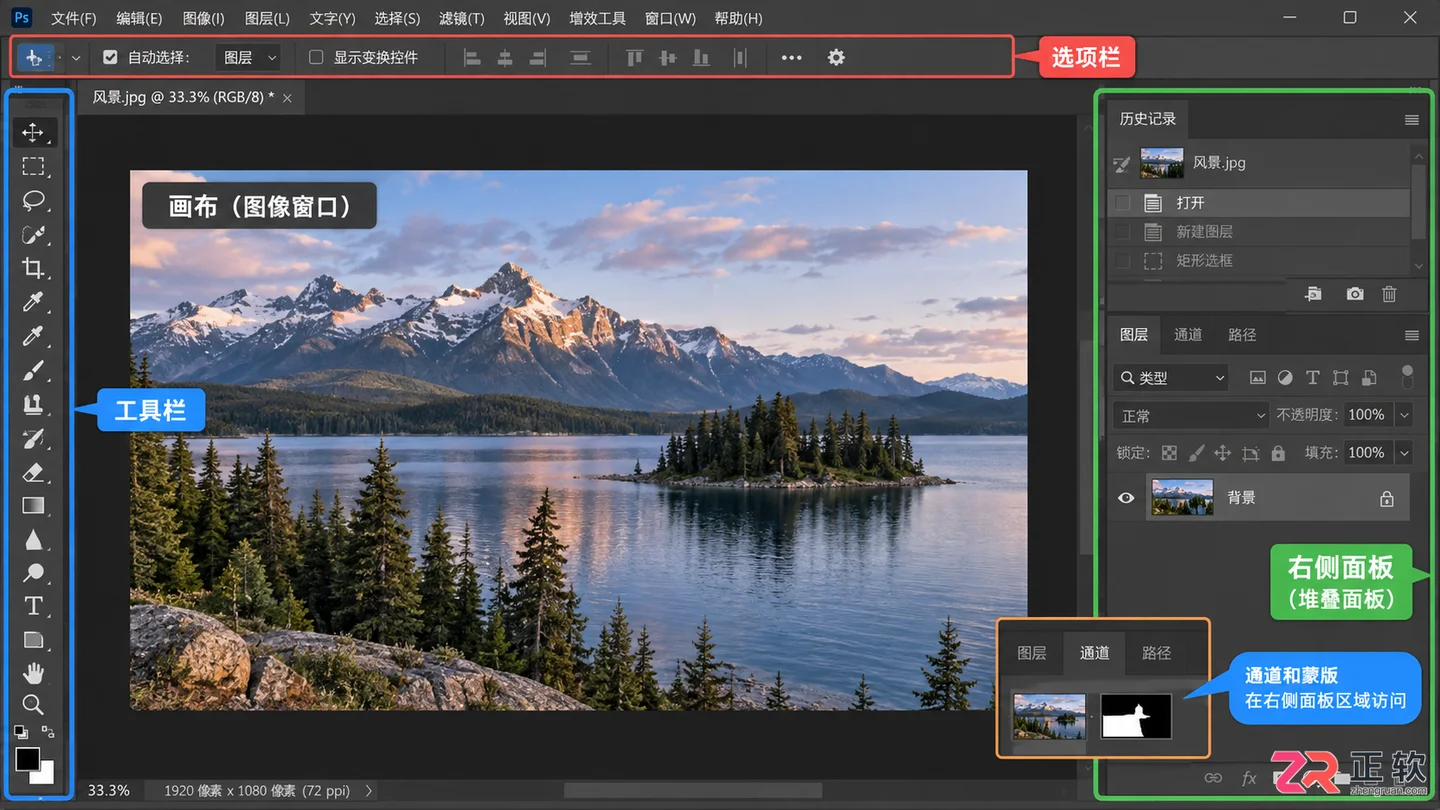This screenshot has height=810, width=1440.
Task: Click the black foreground color swatch
Action: tap(27, 759)
